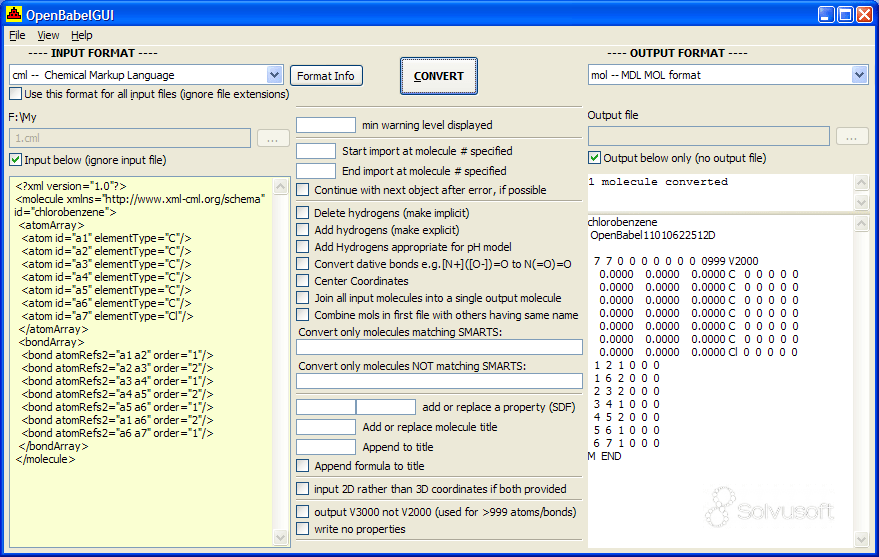This screenshot has height=557, width=879.
Task: Enable 'Add hydrogens (make explicit)'
Action: coord(303,230)
